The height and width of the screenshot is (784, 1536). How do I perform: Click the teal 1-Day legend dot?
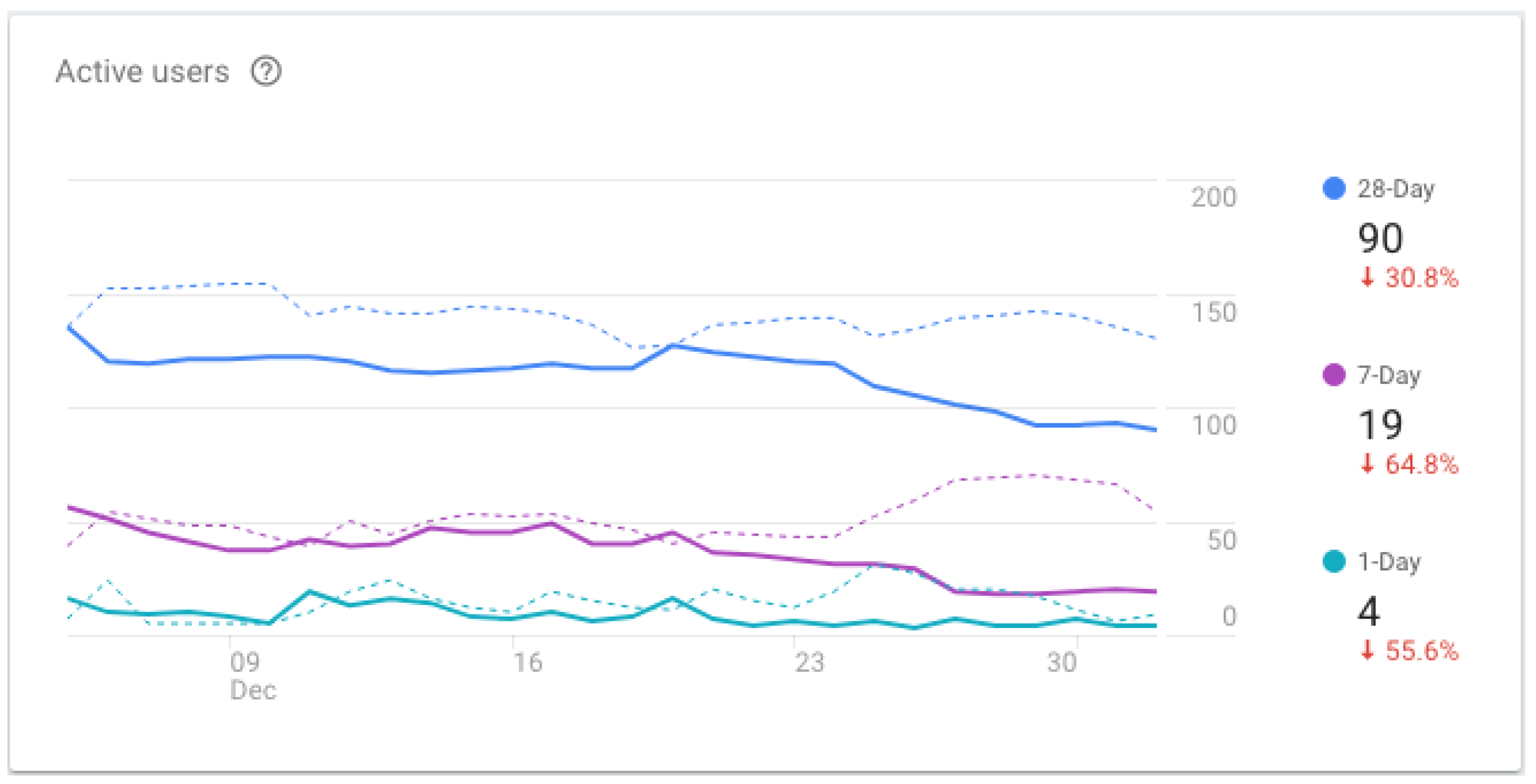click(1333, 561)
